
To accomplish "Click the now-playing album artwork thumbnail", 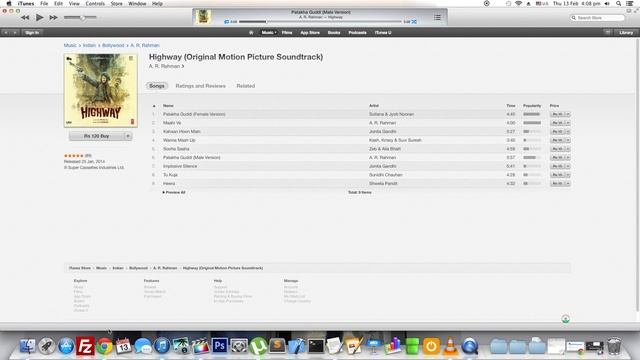I will coord(203,17).
